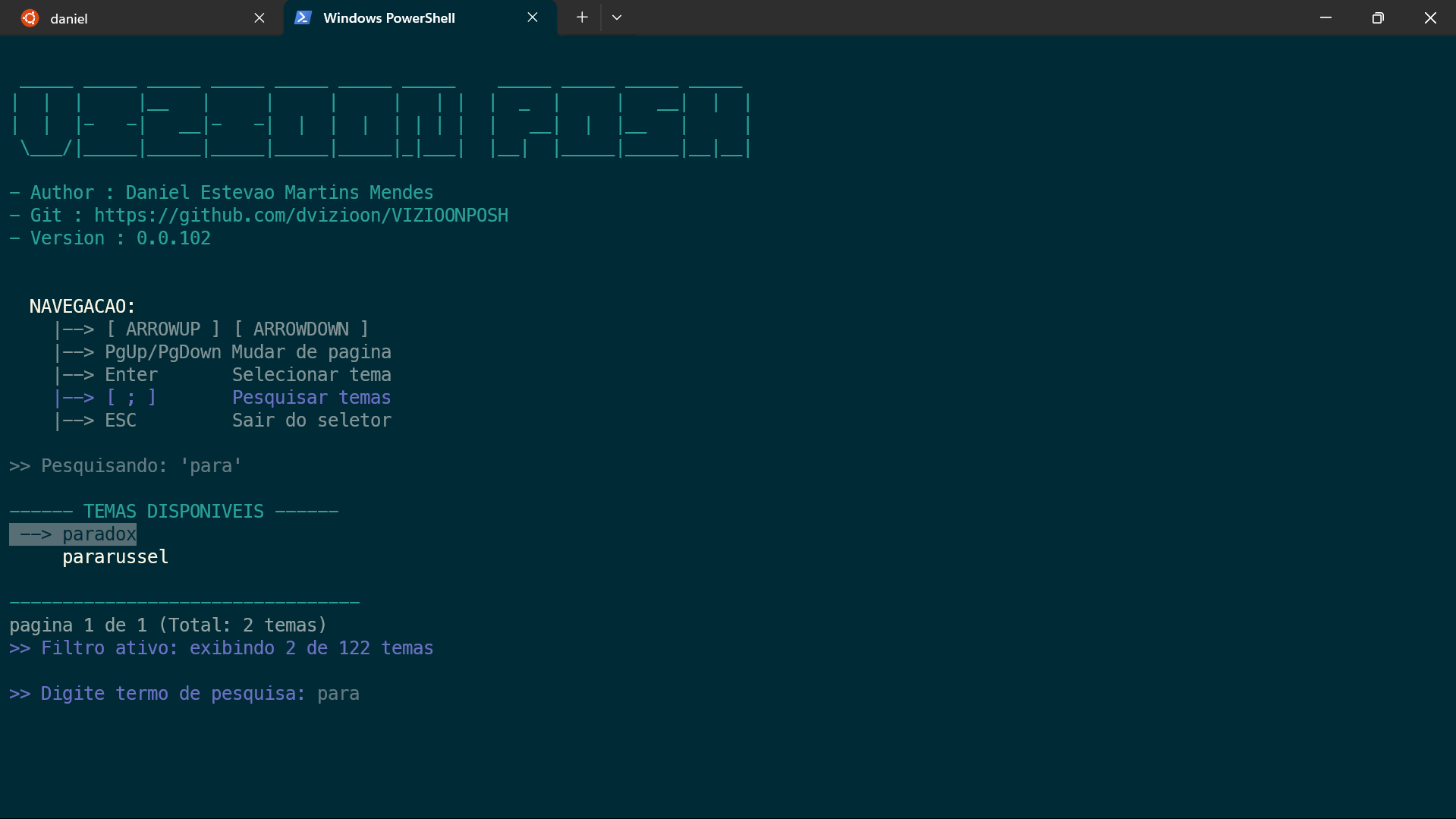Switch to the daniel Ubuntu tab
The width and height of the screenshot is (1456, 819).
(x=142, y=18)
